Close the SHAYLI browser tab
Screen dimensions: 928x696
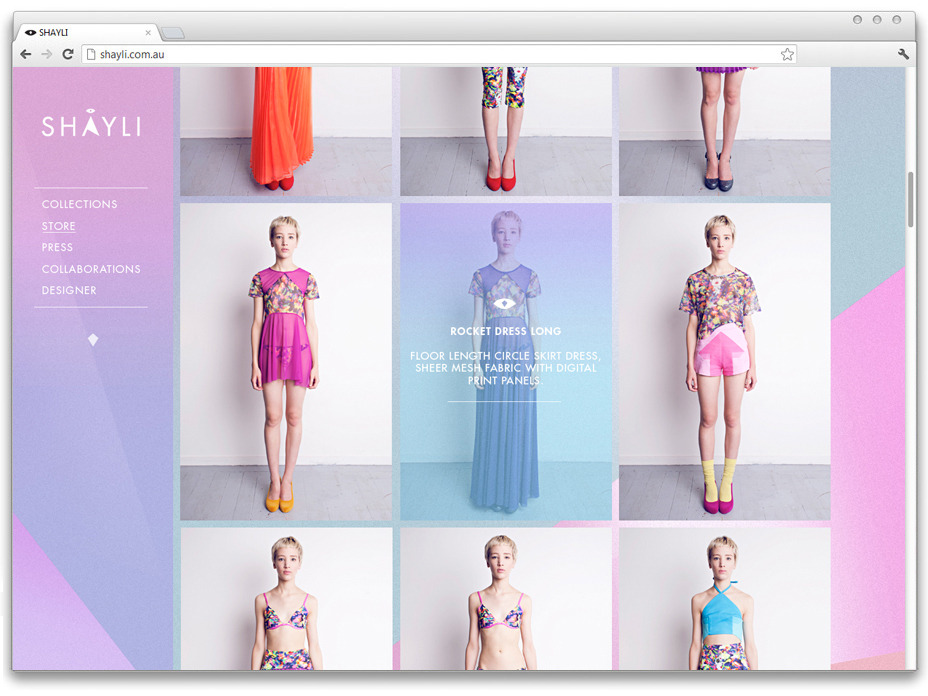click(x=148, y=33)
